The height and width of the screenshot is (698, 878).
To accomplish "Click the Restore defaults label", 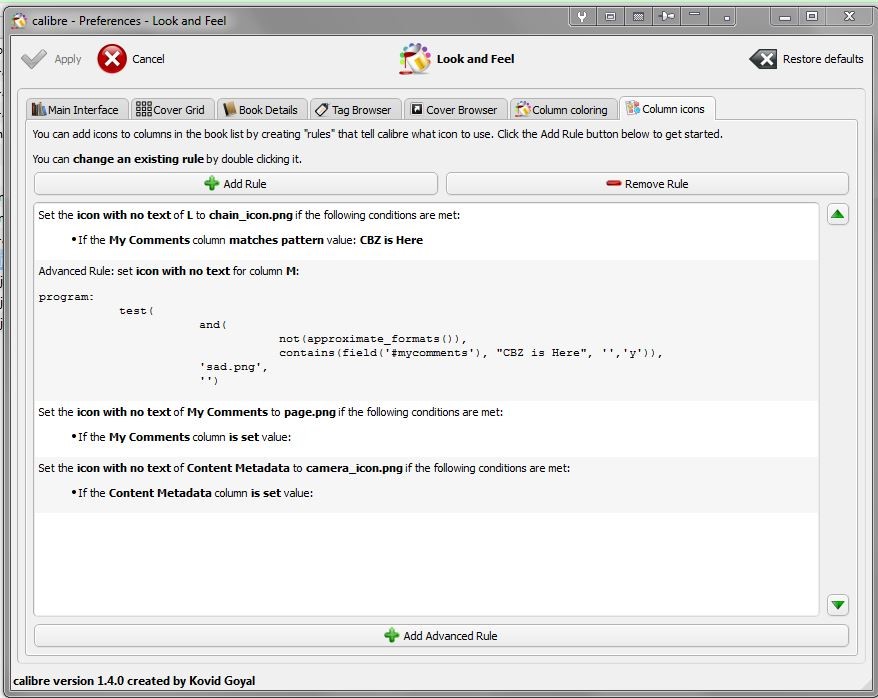I will point(823,59).
